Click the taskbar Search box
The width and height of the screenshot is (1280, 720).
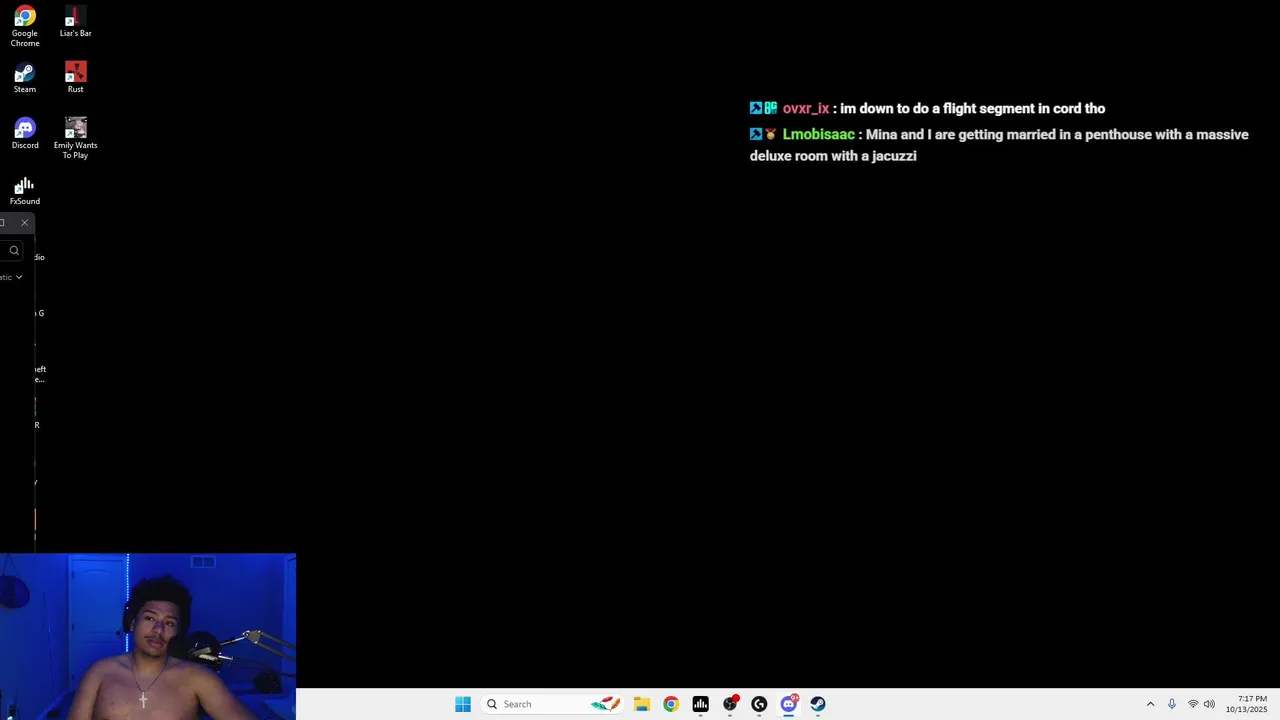(552, 704)
